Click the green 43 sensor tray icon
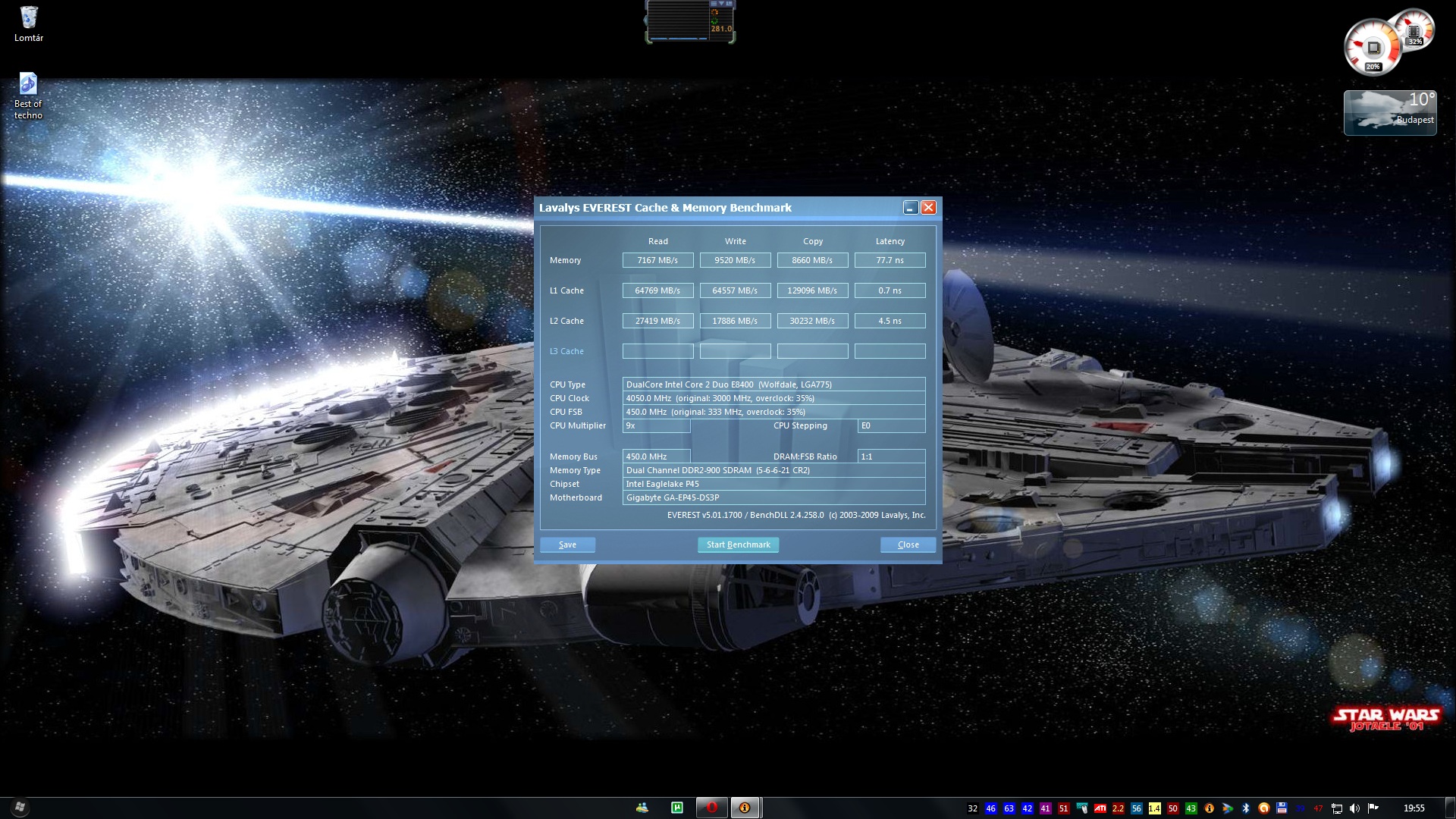This screenshot has width=1456, height=819. (x=1191, y=808)
